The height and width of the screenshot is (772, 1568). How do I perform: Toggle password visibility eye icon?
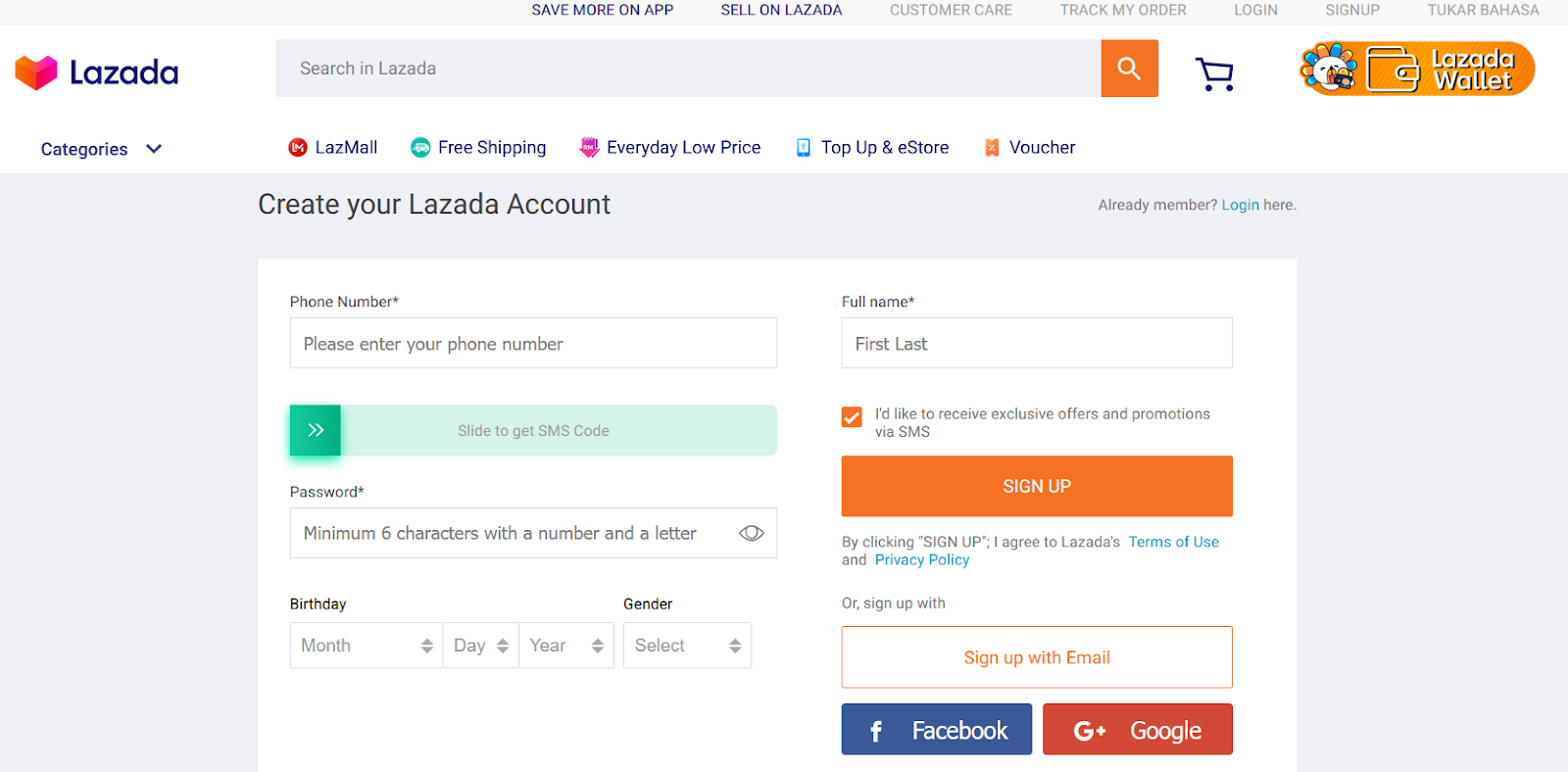tap(752, 533)
